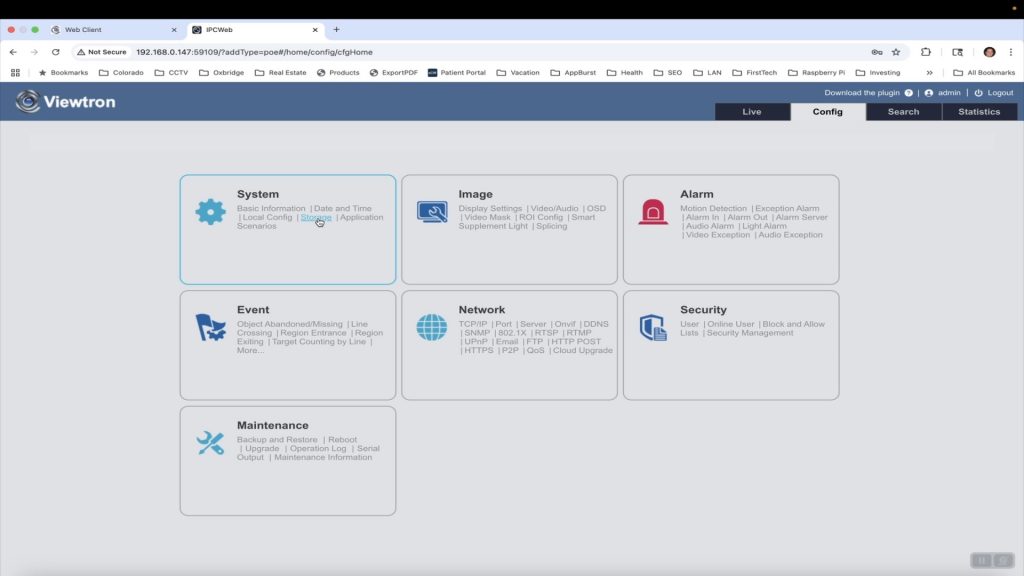Open the Search tab

903,112
